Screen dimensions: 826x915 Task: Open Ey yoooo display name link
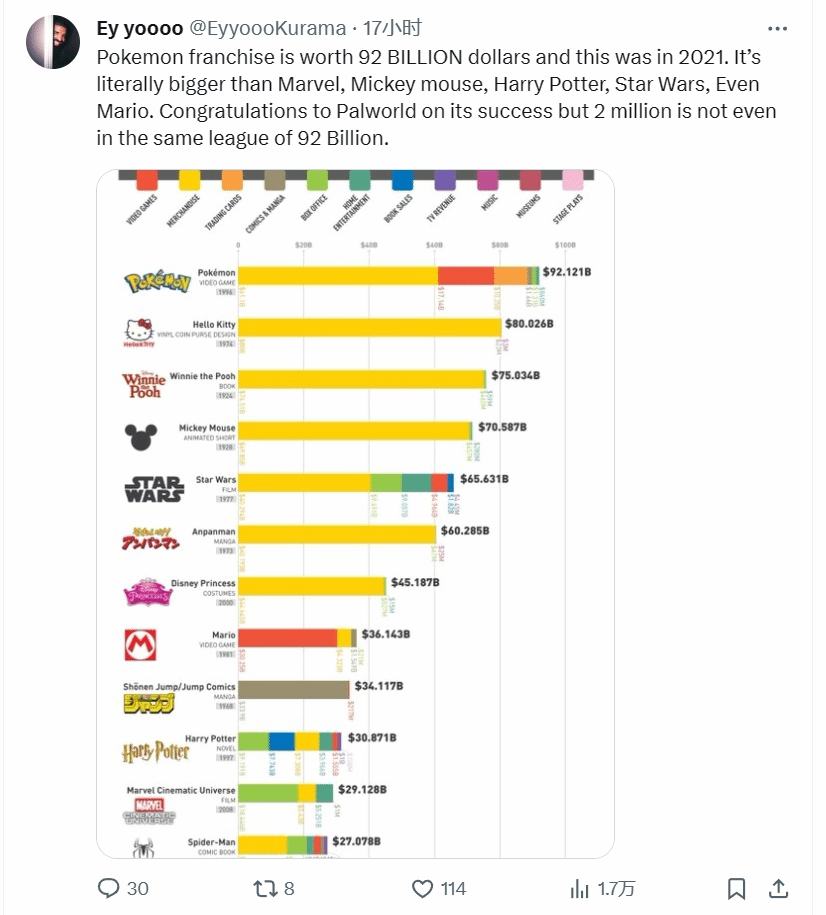pos(139,27)
